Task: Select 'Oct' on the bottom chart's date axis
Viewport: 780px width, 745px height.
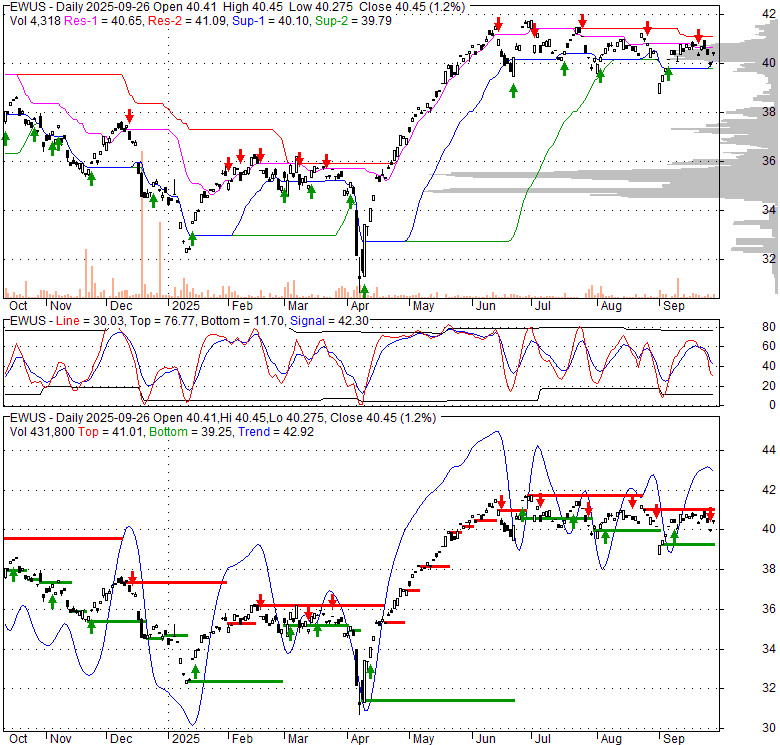Action: click(18, 739)
